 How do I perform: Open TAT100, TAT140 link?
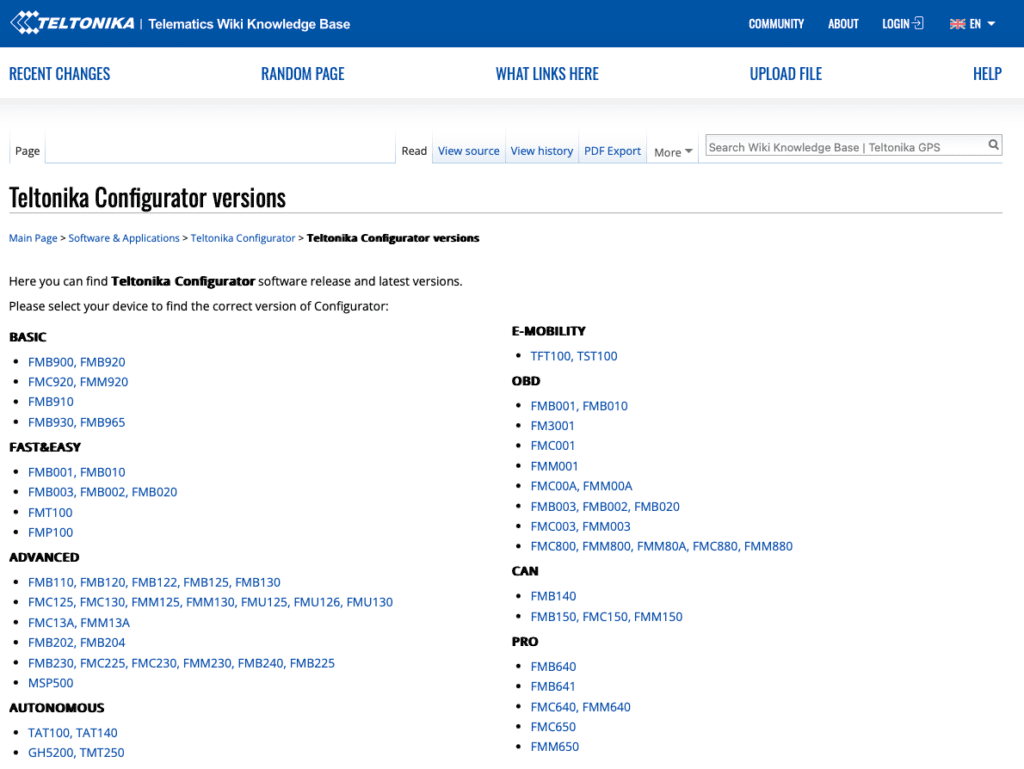72,733
